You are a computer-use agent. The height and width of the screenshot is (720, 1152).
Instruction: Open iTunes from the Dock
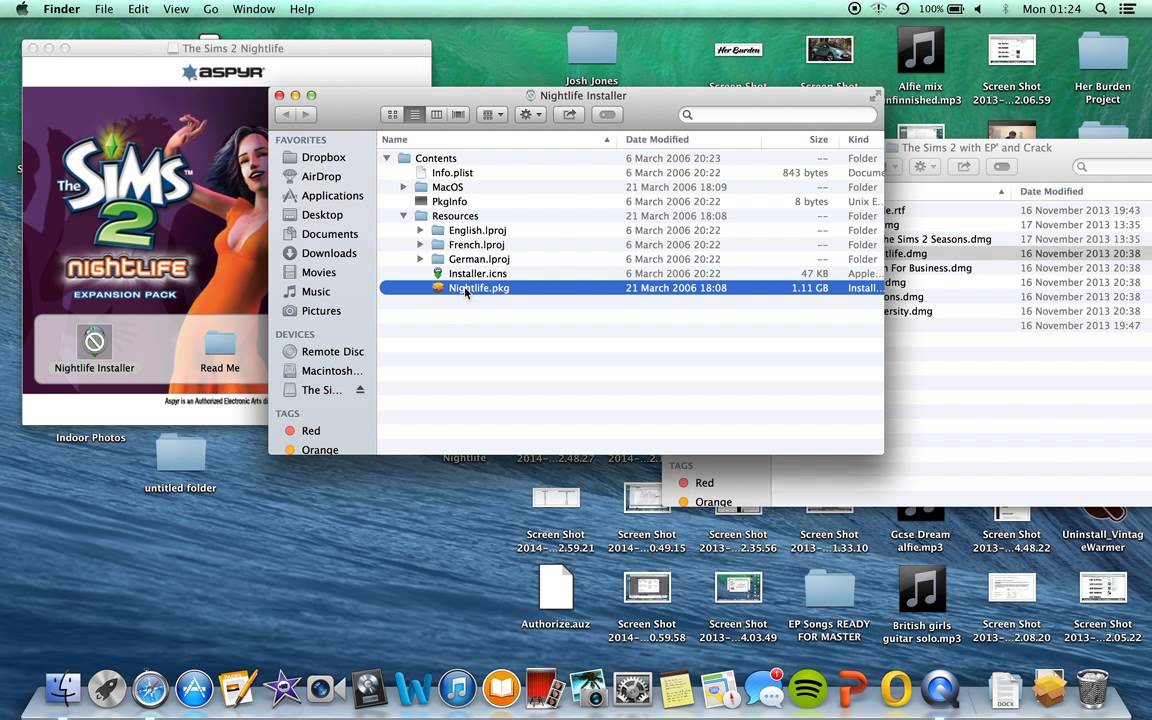pos(457,689)
